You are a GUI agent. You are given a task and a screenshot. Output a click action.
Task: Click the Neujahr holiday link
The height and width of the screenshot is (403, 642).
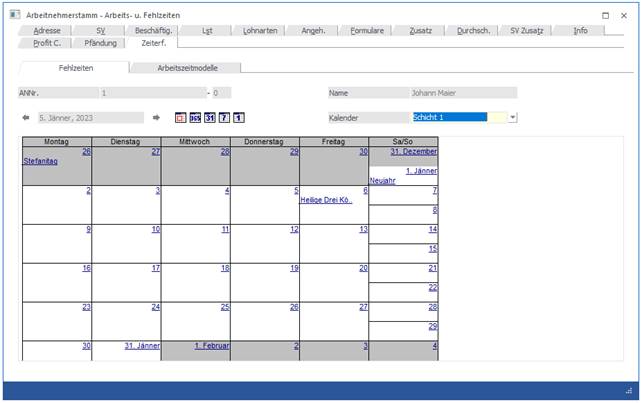click(383, 181)
